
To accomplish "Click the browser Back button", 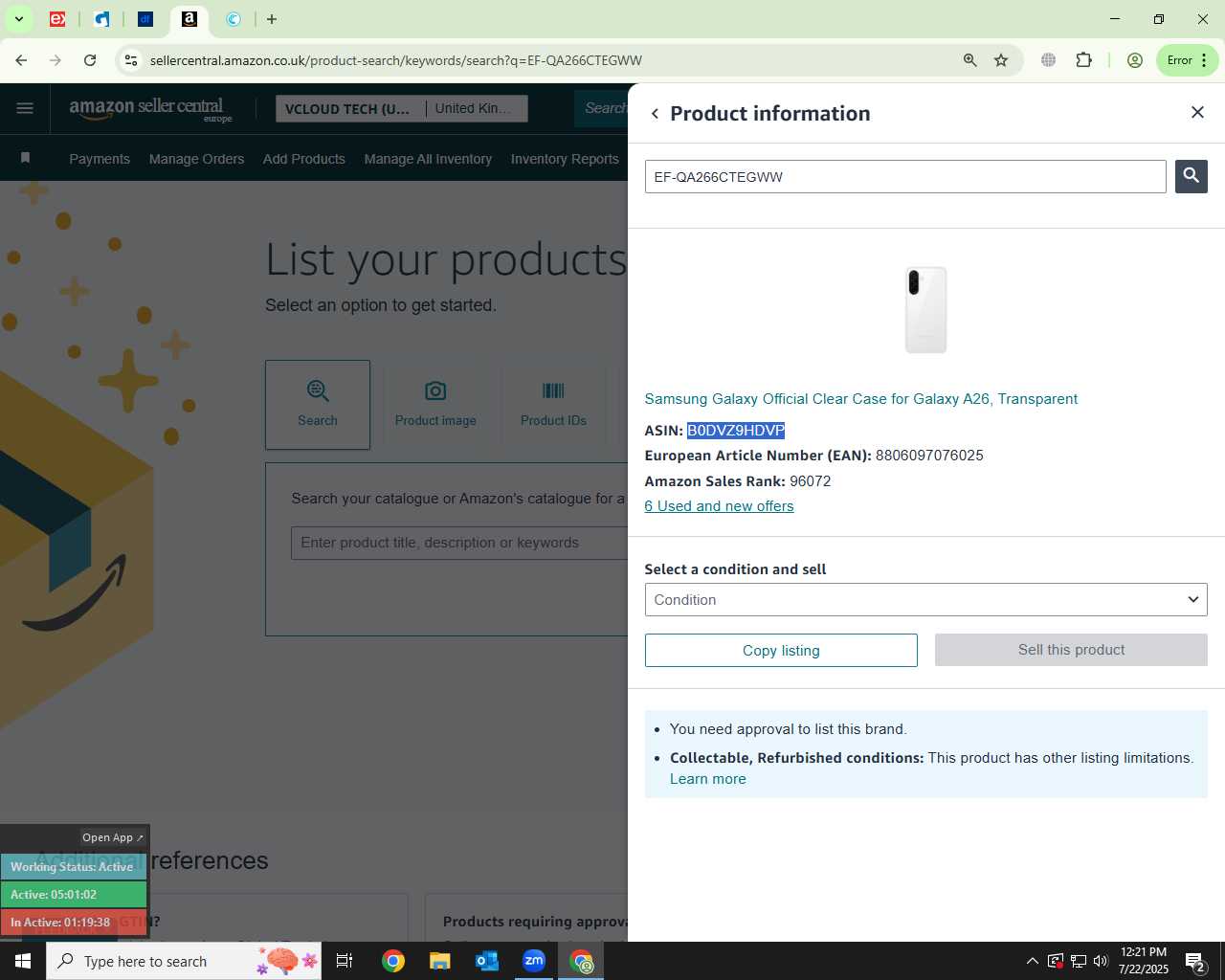I will [x=21, y=60].
